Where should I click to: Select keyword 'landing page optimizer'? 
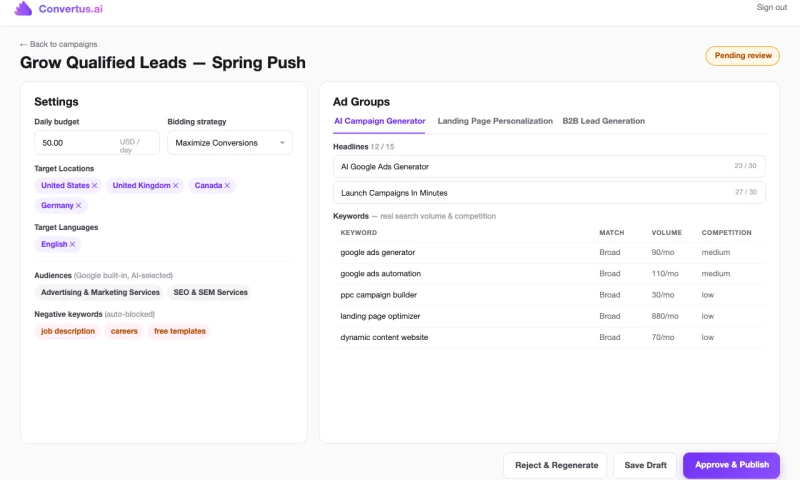[x=380, y=316]
